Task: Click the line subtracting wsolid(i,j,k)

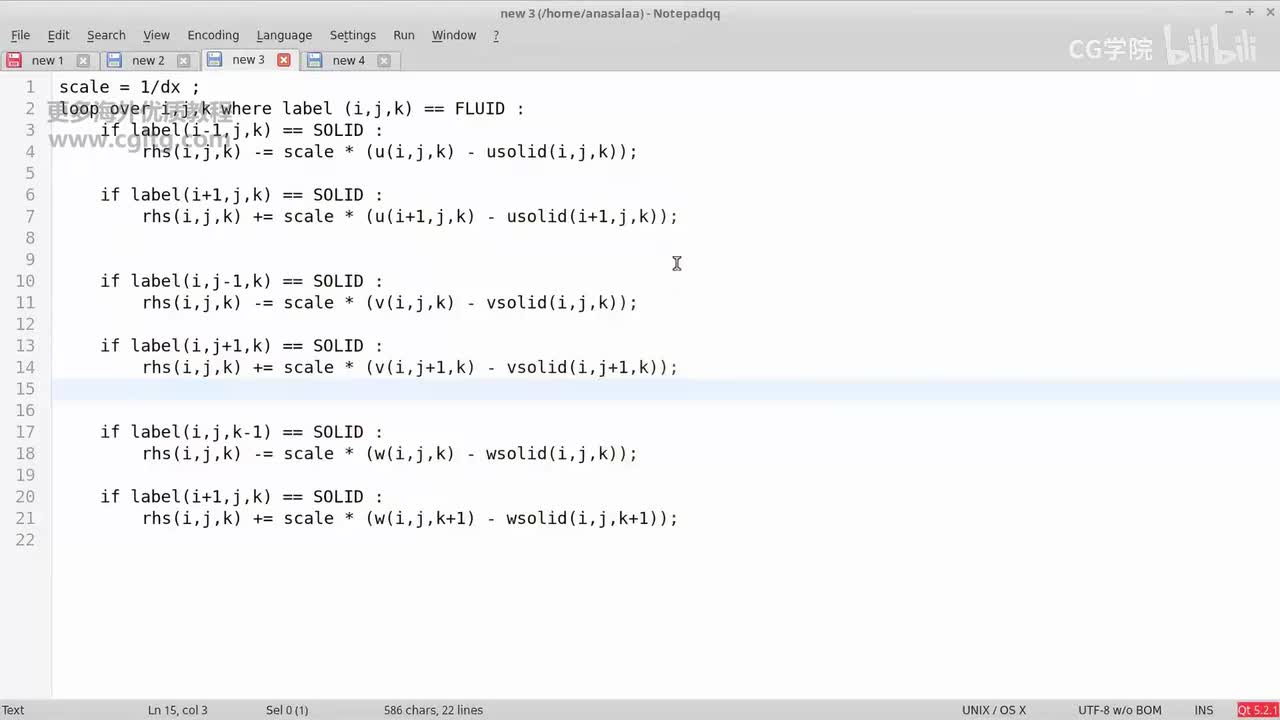Action: point(390,454)
